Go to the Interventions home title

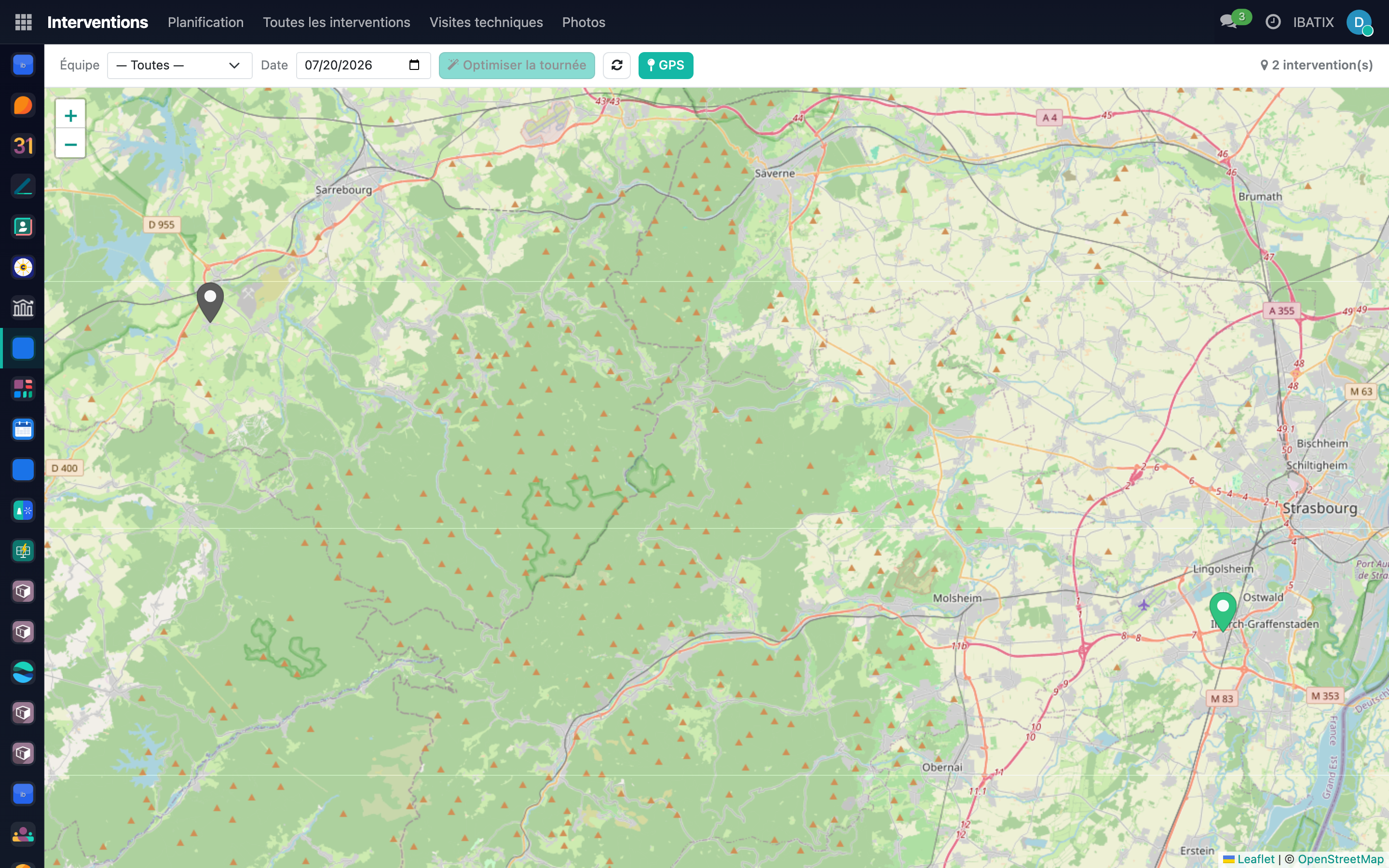97,22
